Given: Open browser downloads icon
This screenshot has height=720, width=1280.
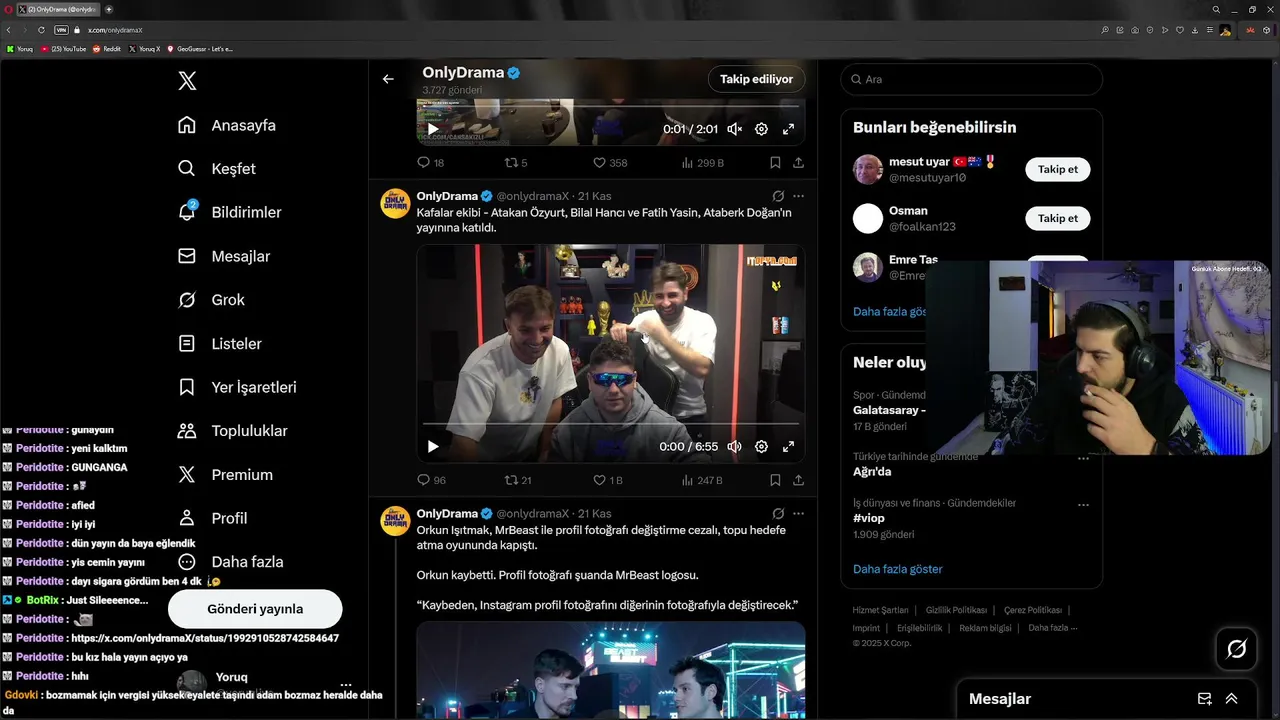Looking at the screenshot, I should pos(1195,30).
